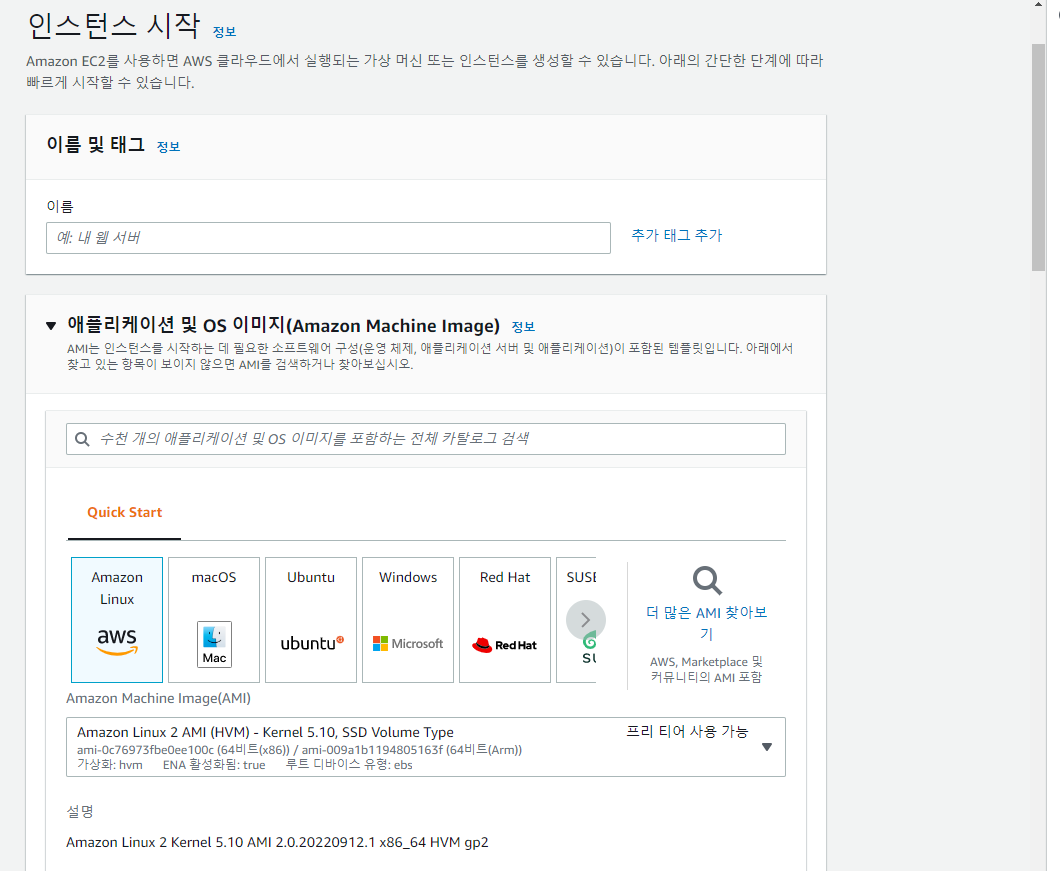Click the ubuntu logo

312,643
